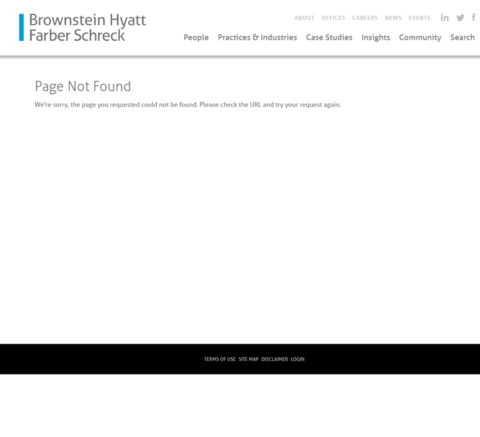The image size is (480, 437).
Task: Open Terms of Use in footer
Action: [220, 359]
